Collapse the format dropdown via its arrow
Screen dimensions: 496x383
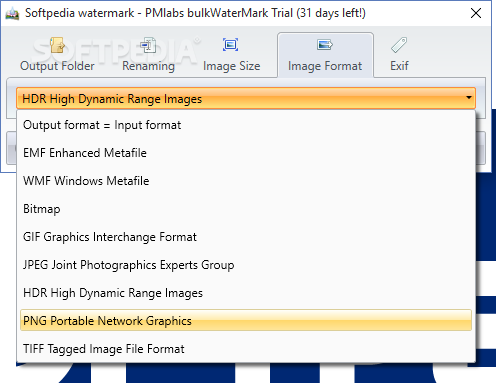pyautogui.click(x=469, y=98)
